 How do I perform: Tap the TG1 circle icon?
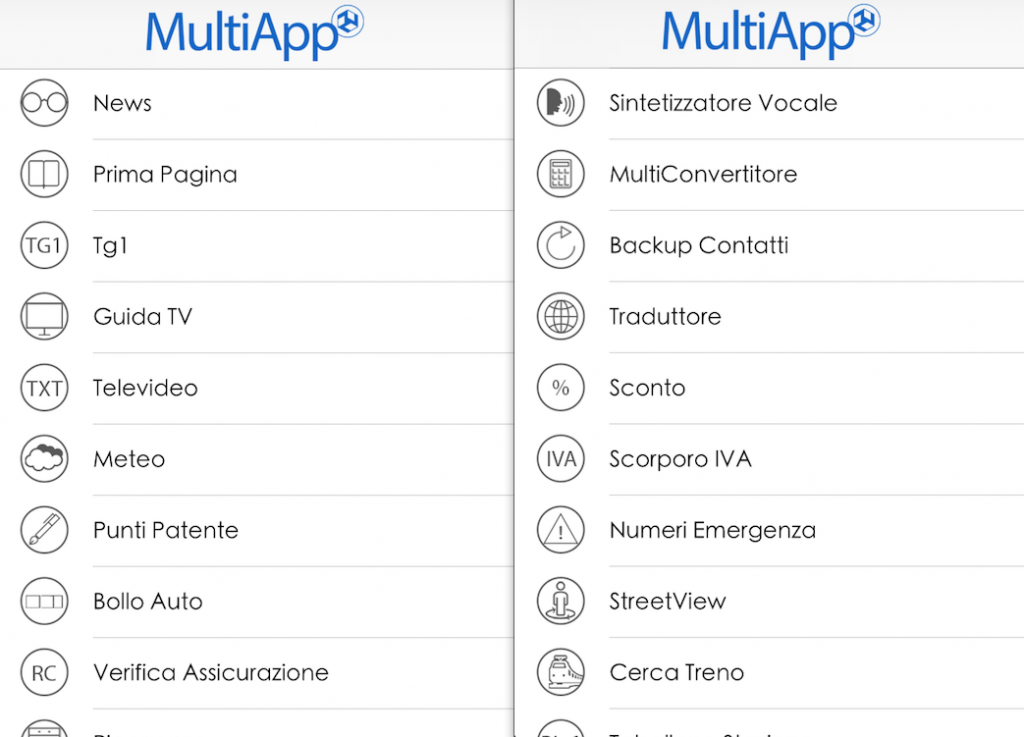click(44, 246)
